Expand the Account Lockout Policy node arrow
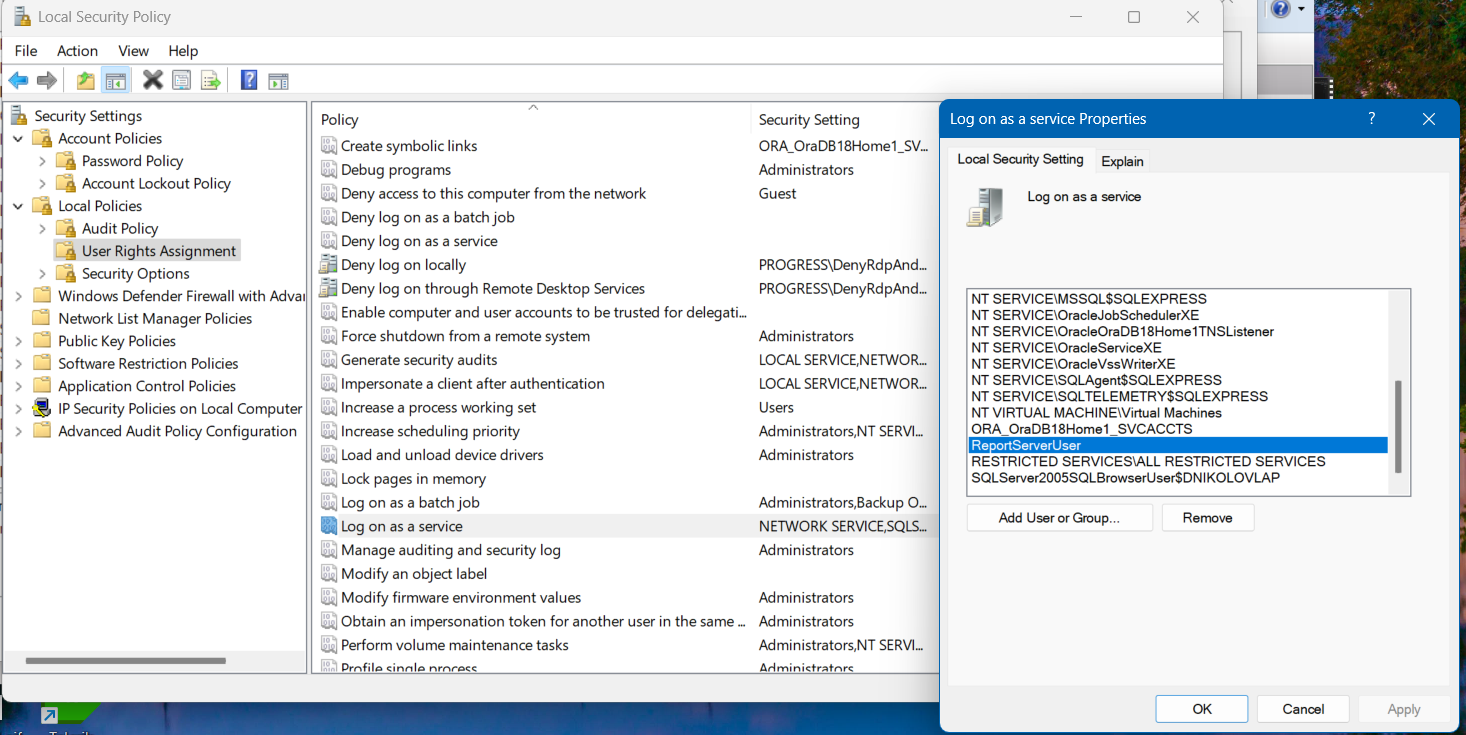Viewport: 1466px width, 735px height. (42, 183)
